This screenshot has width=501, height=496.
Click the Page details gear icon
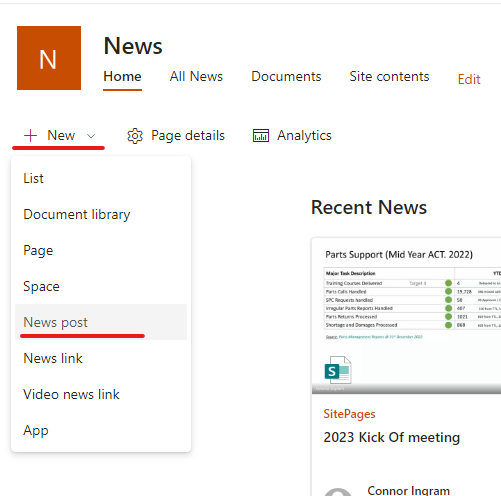coord(135,136)
